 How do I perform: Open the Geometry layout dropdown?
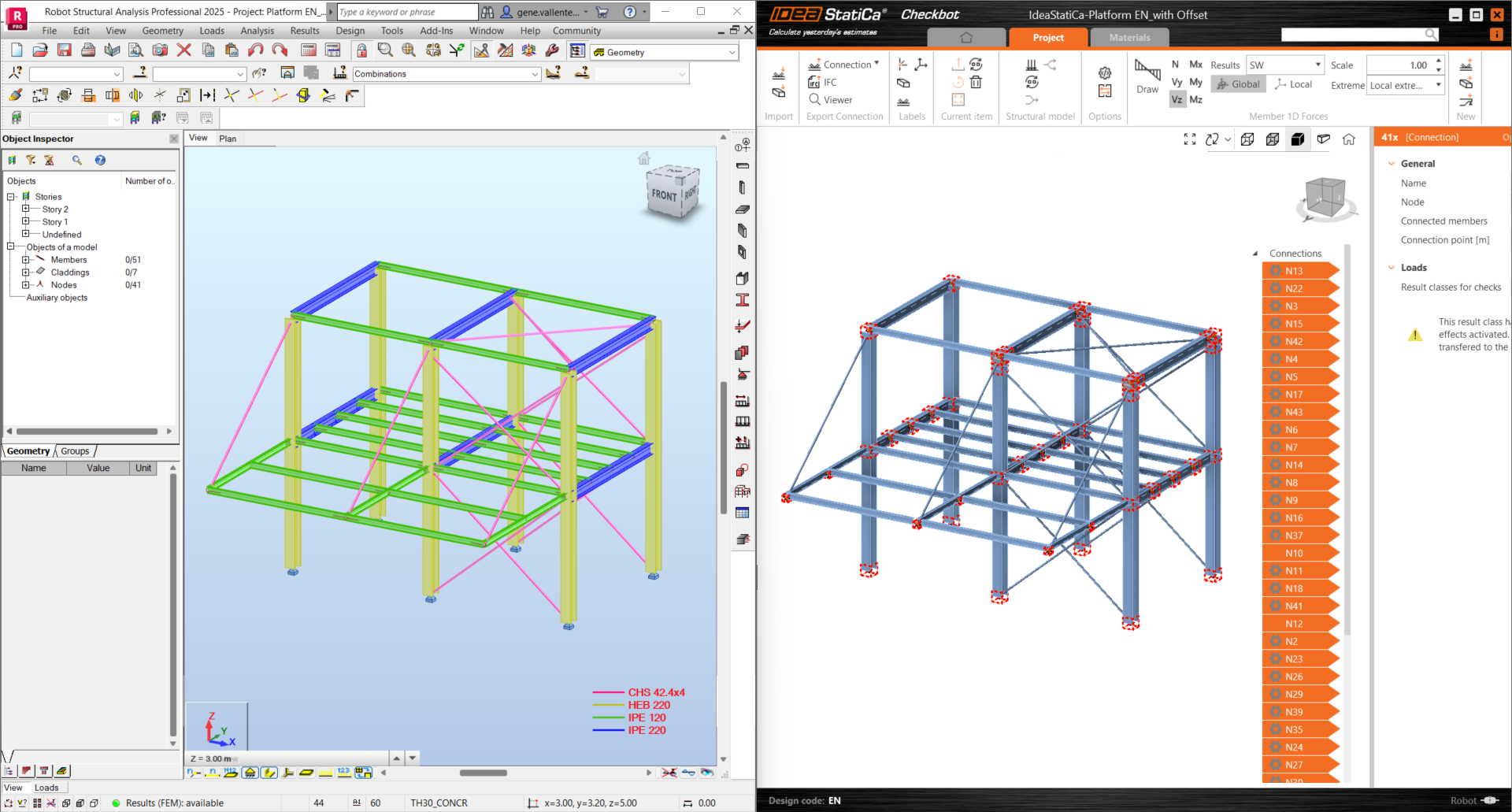(x=732, y=53)
